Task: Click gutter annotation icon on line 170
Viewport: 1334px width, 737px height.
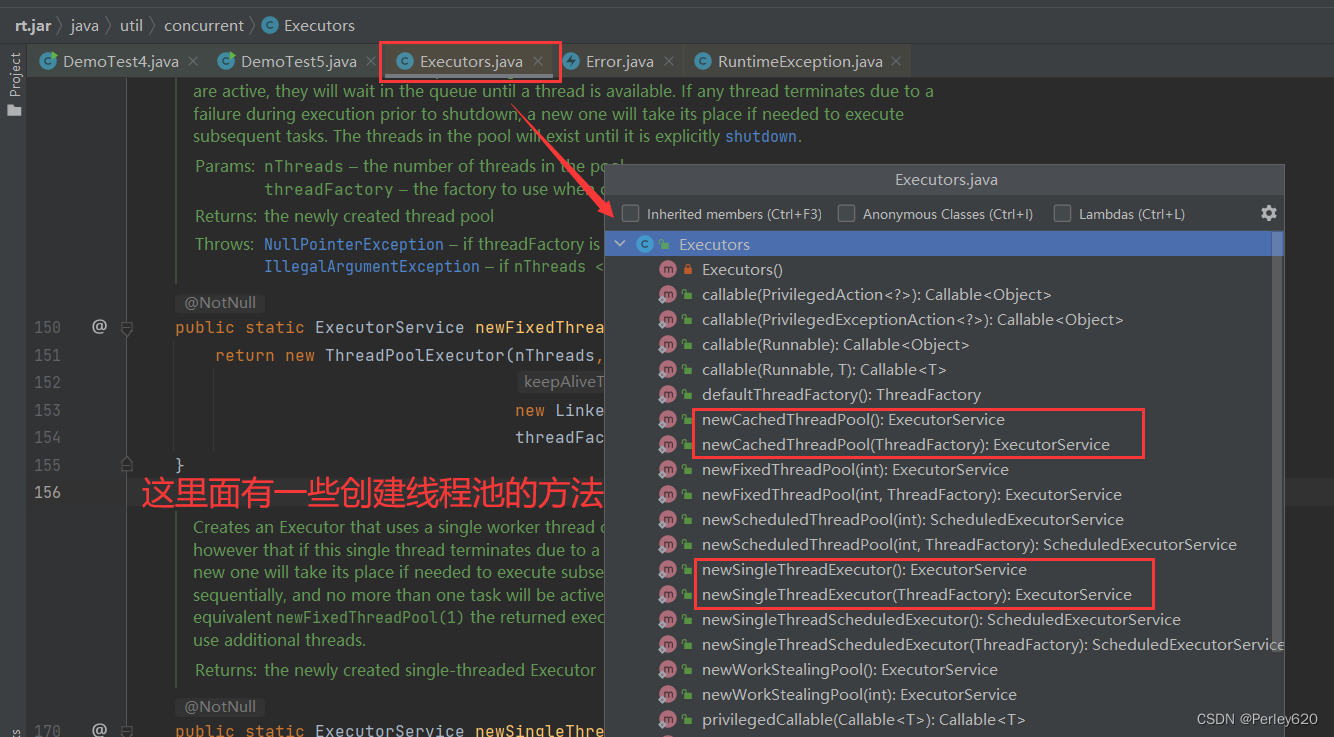Action: pos(99,730)
